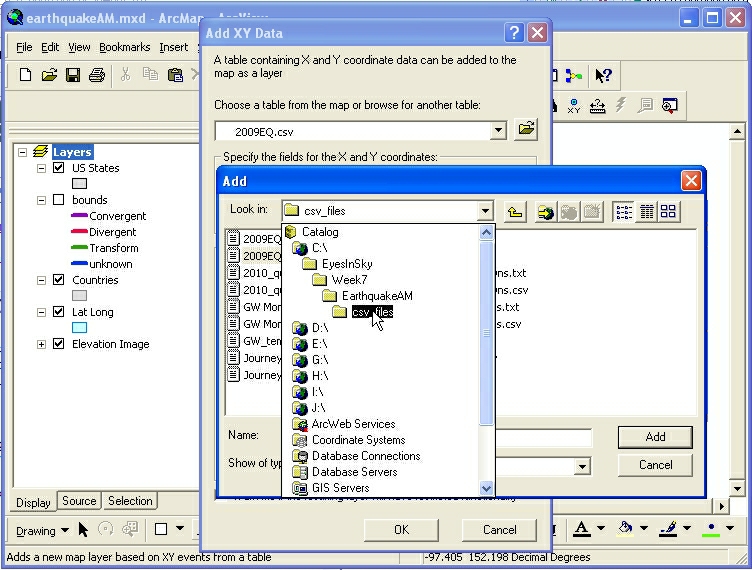
Task: Click the Up One Level folder icon
Action: [x=515, y=211]
